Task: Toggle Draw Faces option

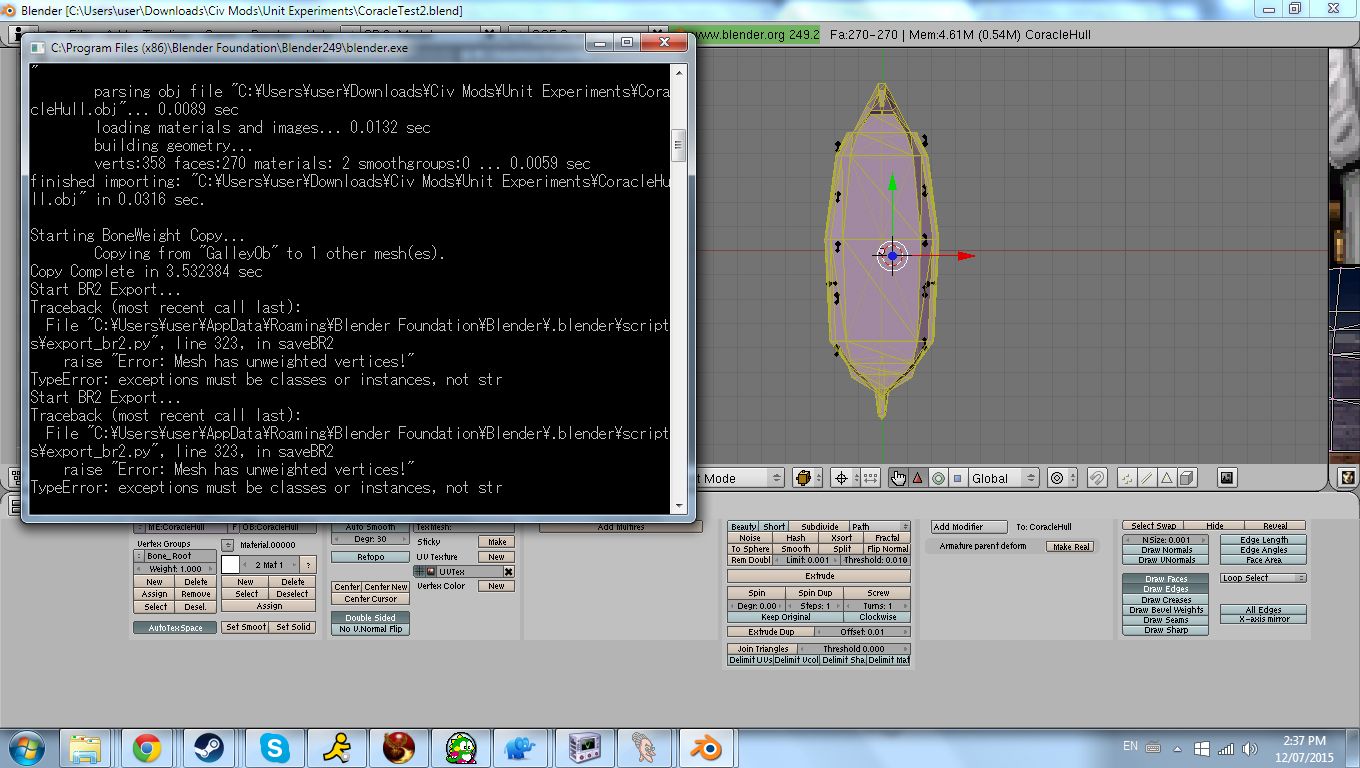Action: [1165, 579]
